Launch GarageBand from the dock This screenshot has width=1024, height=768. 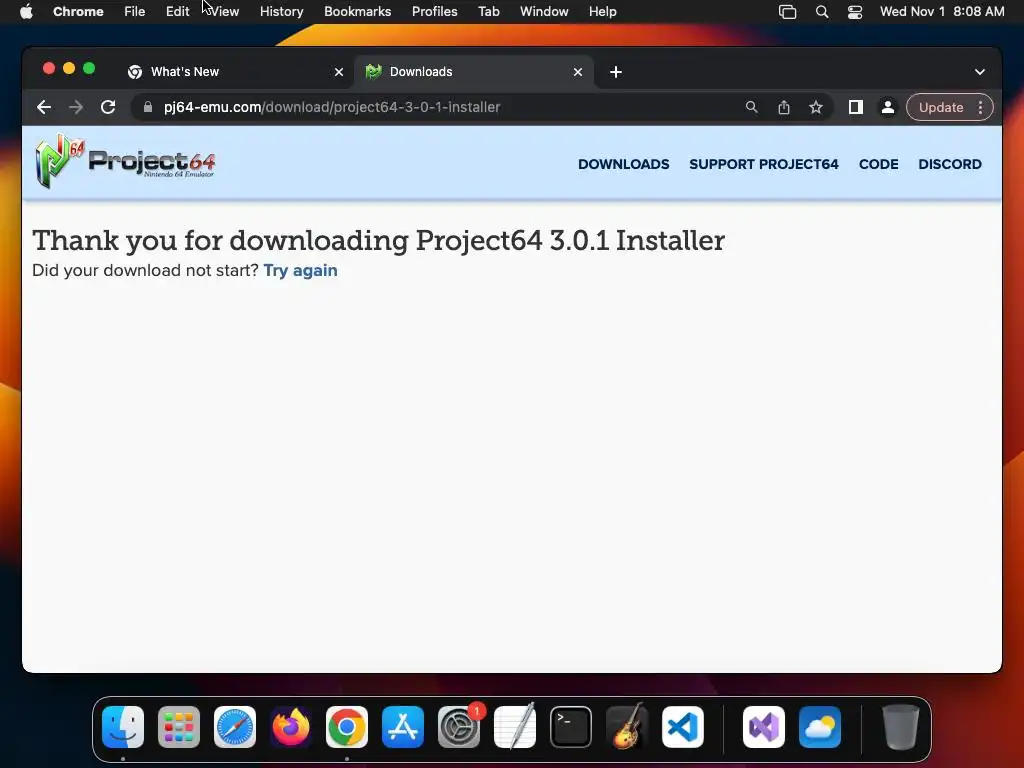click(627, 727)
